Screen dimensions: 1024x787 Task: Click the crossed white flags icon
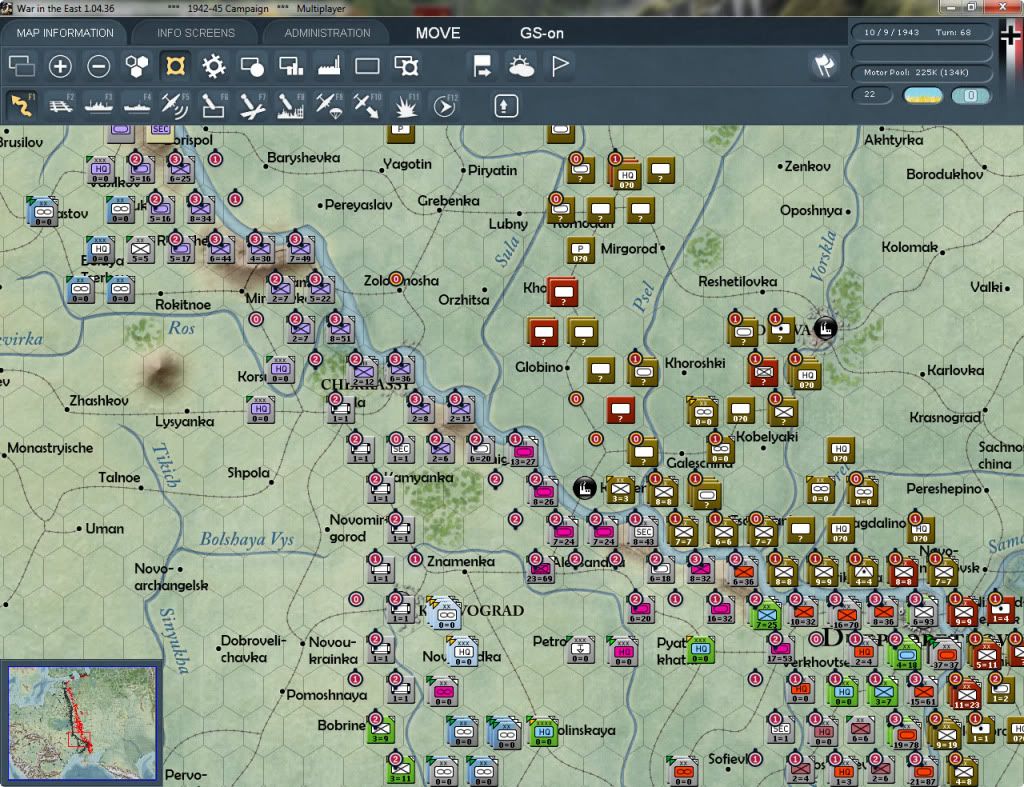tap(824, 65)
